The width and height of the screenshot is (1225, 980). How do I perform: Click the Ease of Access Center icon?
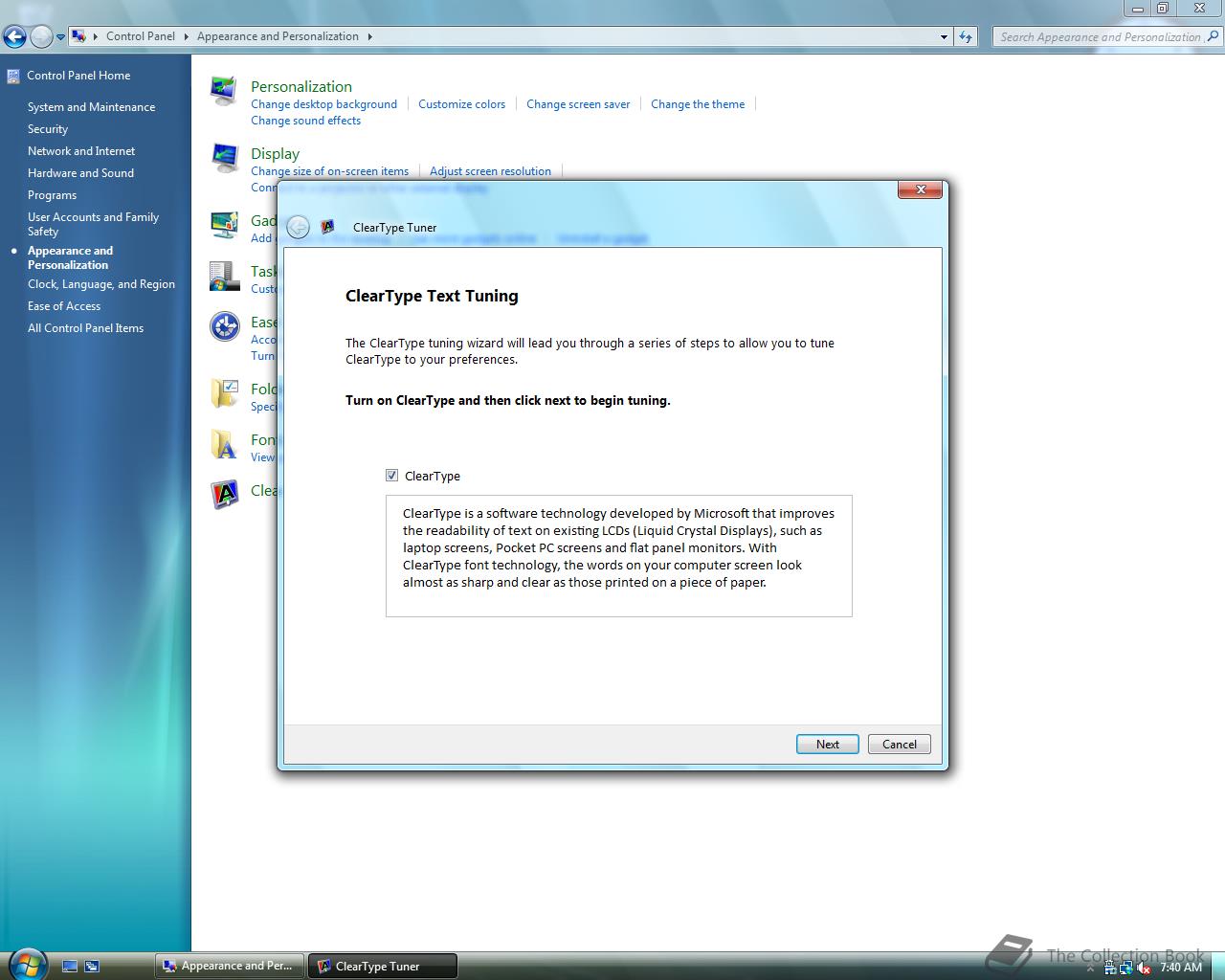(224, 326)
